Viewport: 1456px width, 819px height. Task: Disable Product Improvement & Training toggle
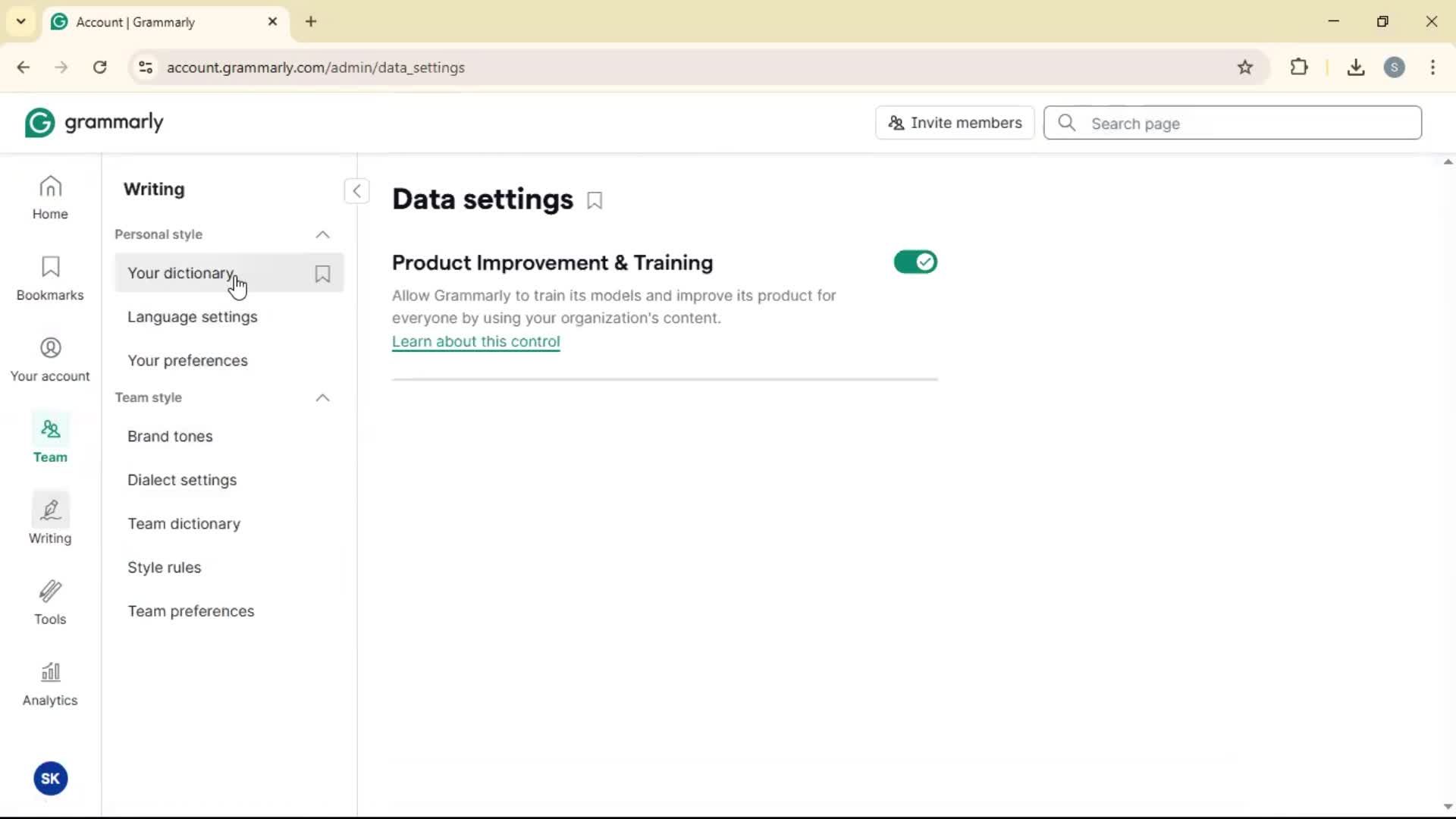coord(915,262)
